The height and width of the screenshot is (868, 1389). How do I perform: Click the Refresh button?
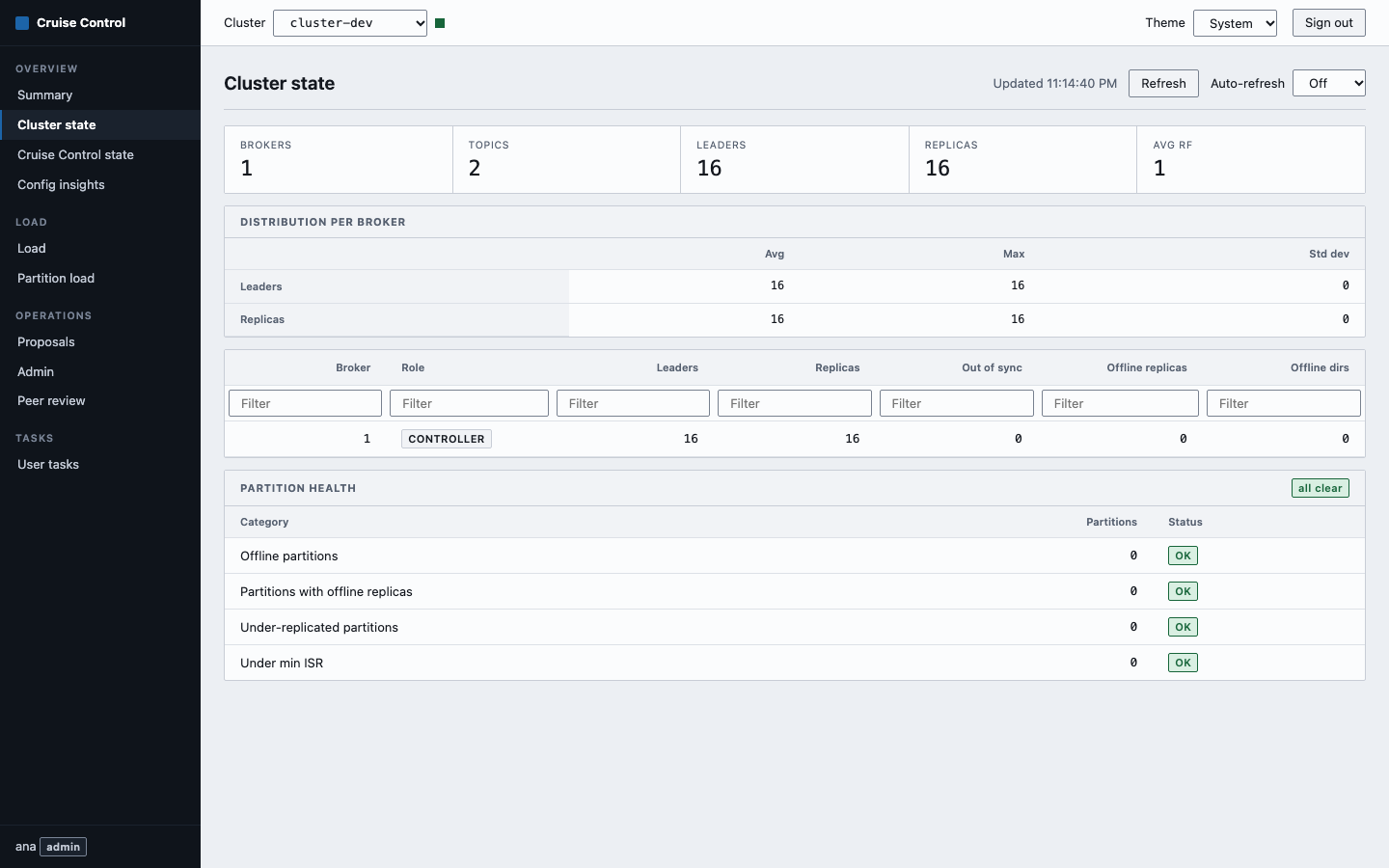click(1163, 83)
